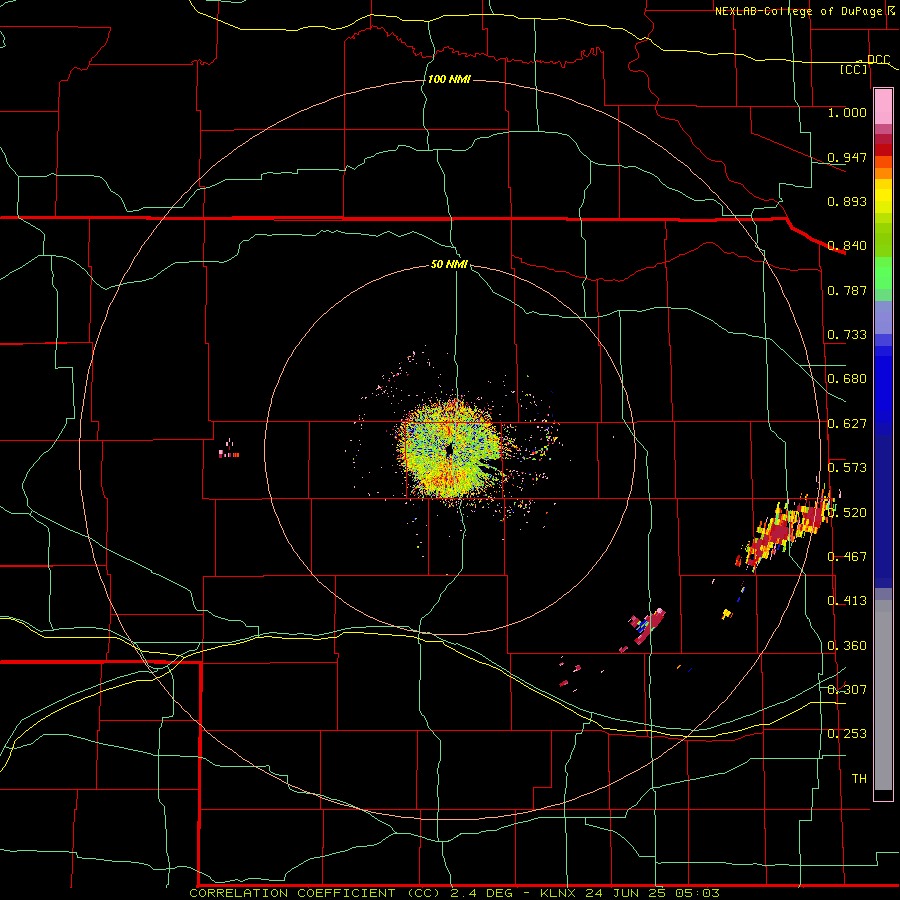Click the NEXLAB-College of DuPage credit text
Screen dimensions: 900x900
click(798, 11)
